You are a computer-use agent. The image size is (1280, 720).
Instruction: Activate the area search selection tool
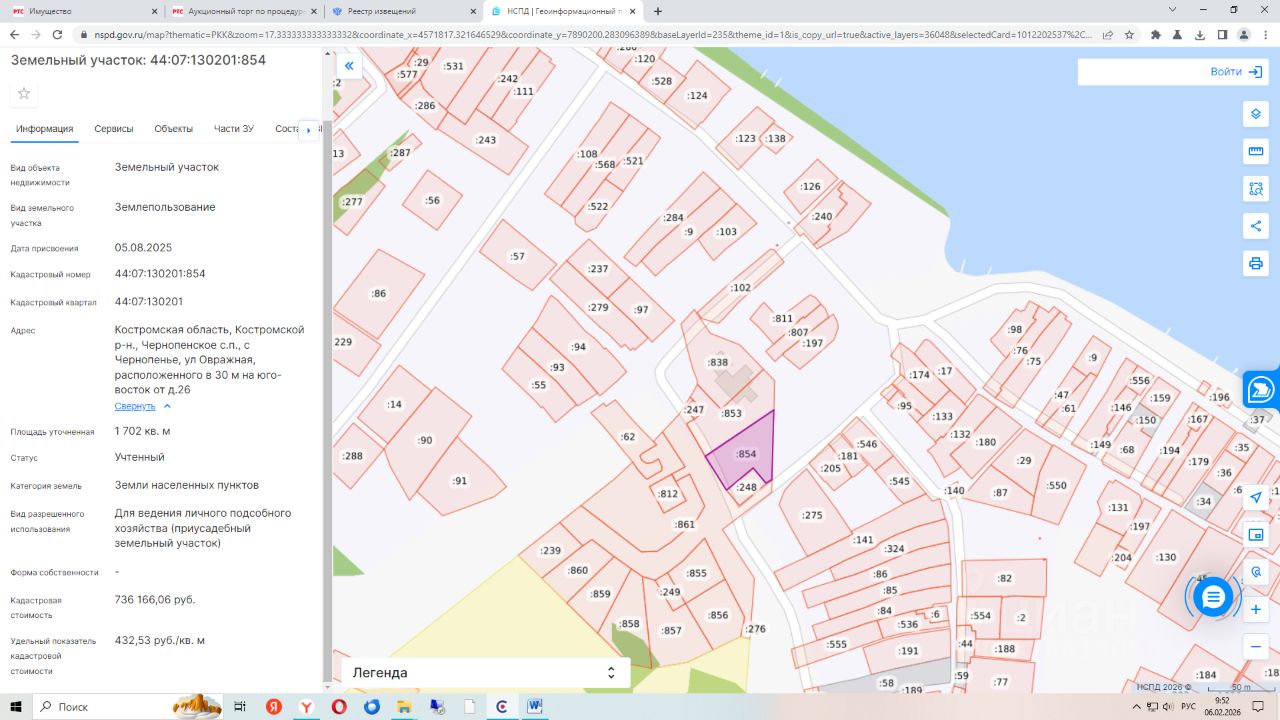coord(1255,188)
